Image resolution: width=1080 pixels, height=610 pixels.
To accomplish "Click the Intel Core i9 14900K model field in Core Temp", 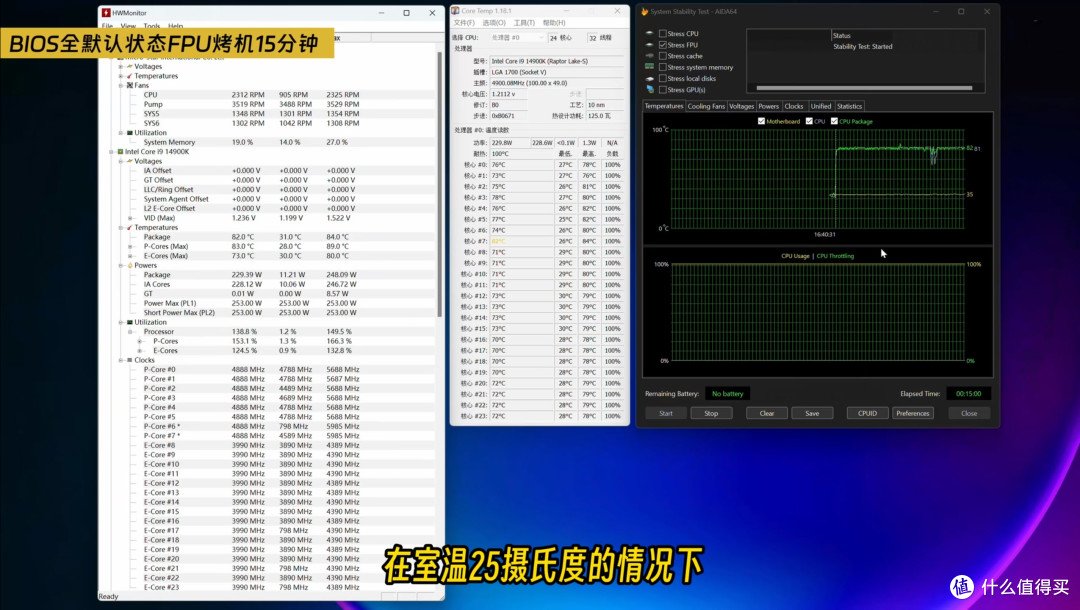I will coord(557,61).
